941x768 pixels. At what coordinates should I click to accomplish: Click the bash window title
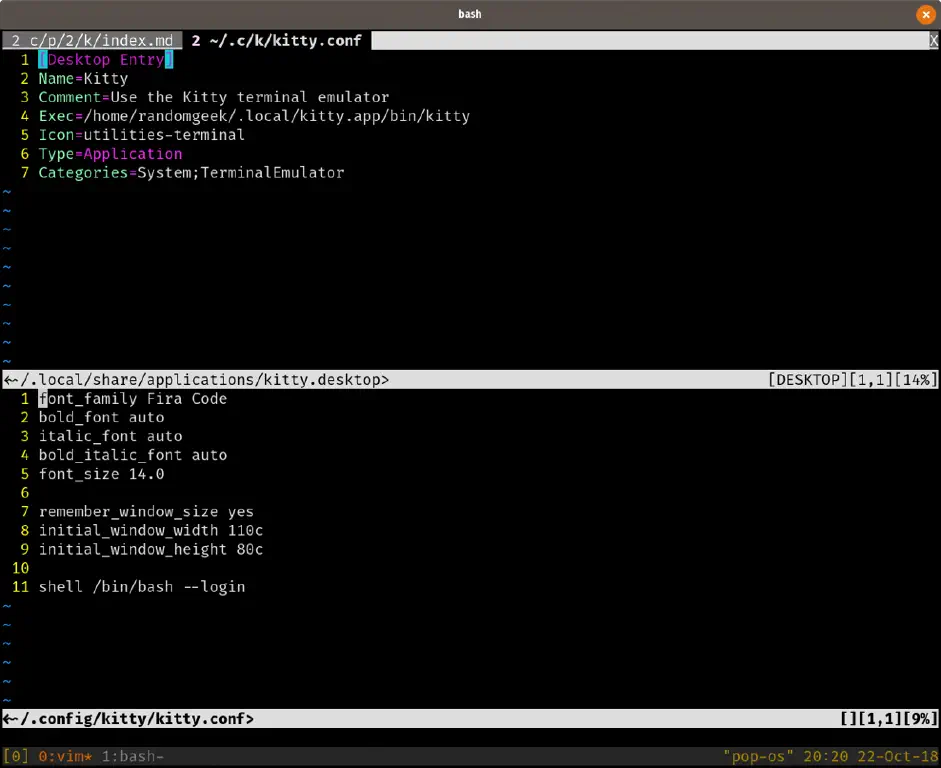pyautogui.click(x=470, y=14)
